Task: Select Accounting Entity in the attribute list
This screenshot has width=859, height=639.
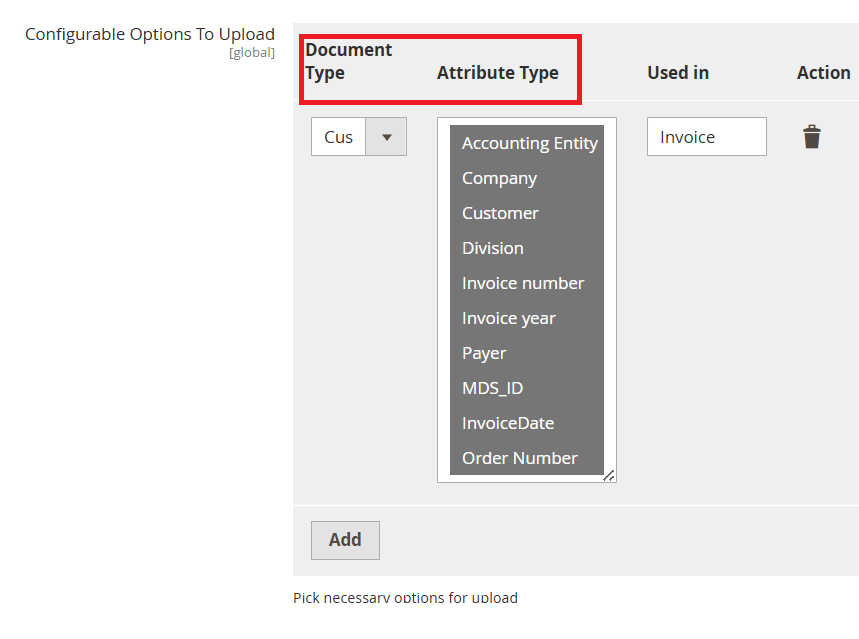Action: click(x=528, y=143)
